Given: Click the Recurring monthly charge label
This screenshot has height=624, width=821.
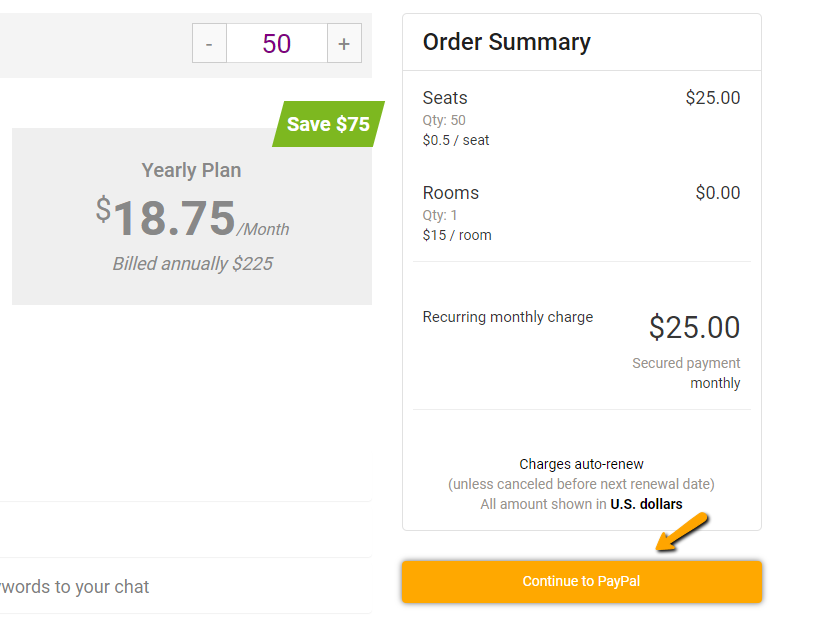Looking at the screenshot, I should (507, 317).
